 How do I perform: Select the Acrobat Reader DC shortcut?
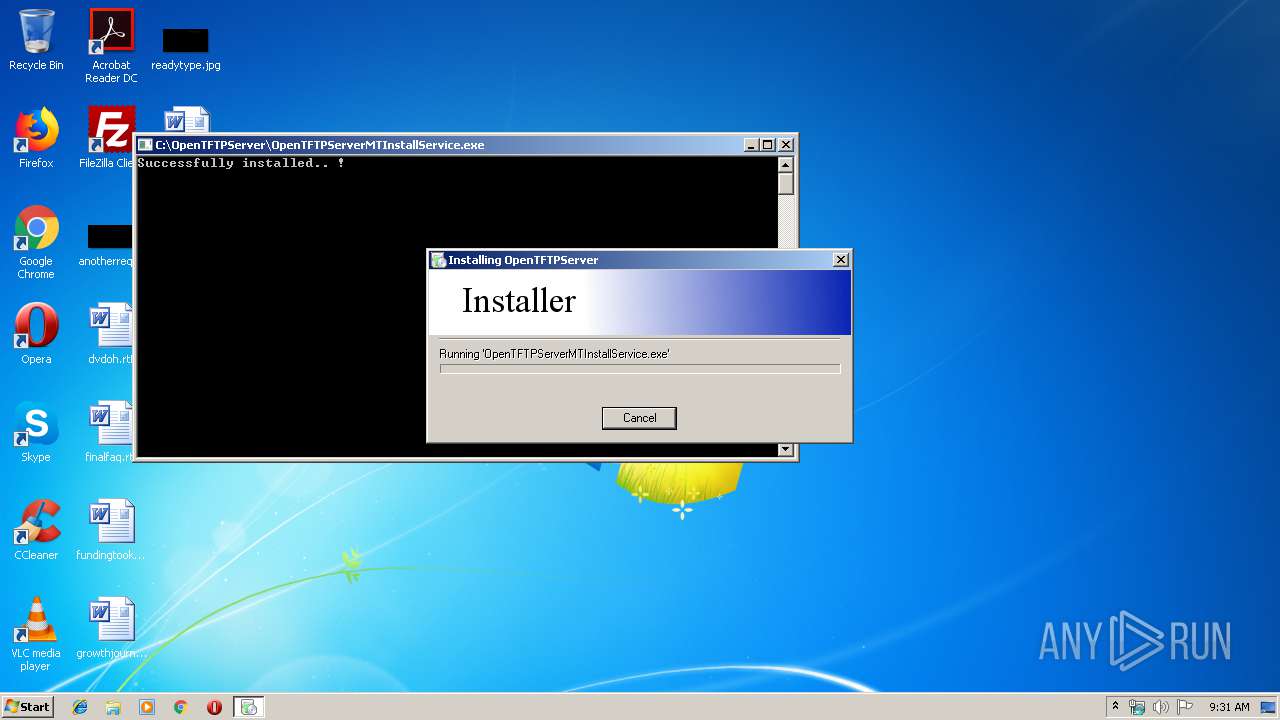click(x=111, y=46)
